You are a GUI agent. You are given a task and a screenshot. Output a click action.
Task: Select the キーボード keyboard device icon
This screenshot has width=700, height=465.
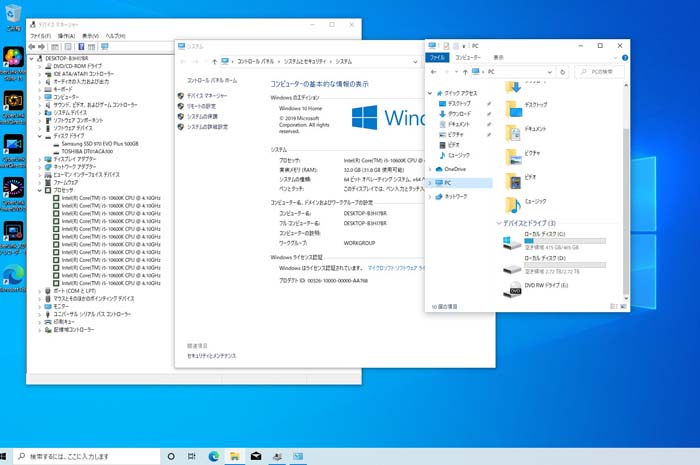[48, 89]
